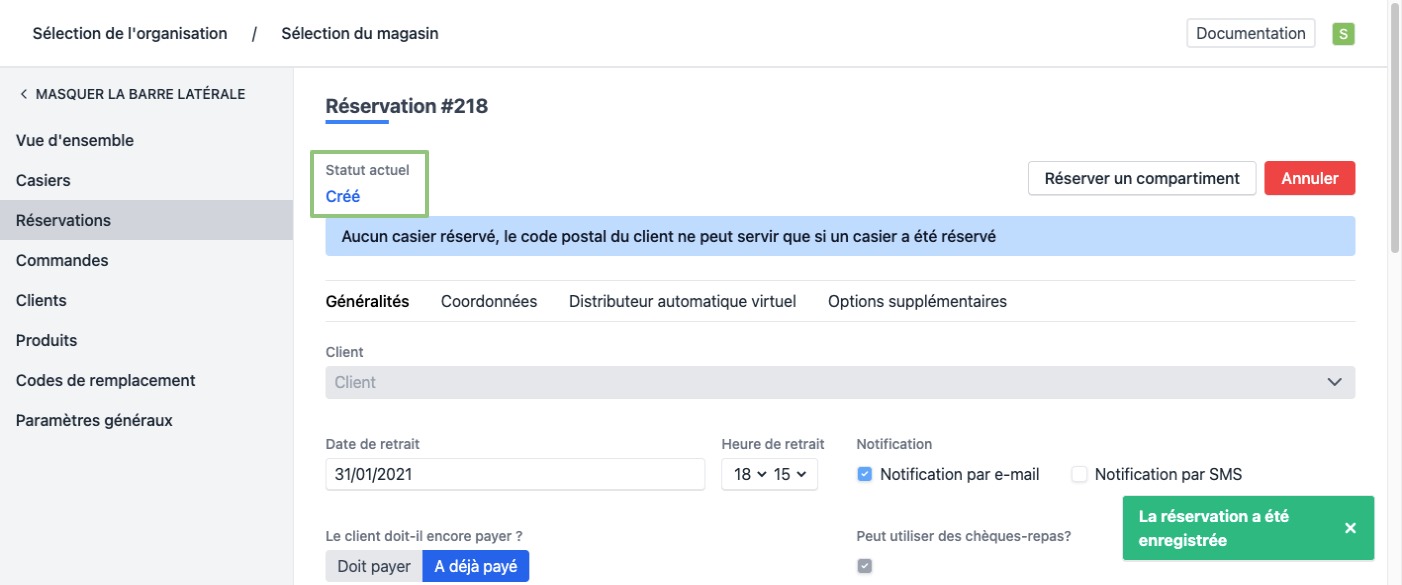Expand the Client dropdown chevron
This screenshot has height=585, width=1402.
1334,382
